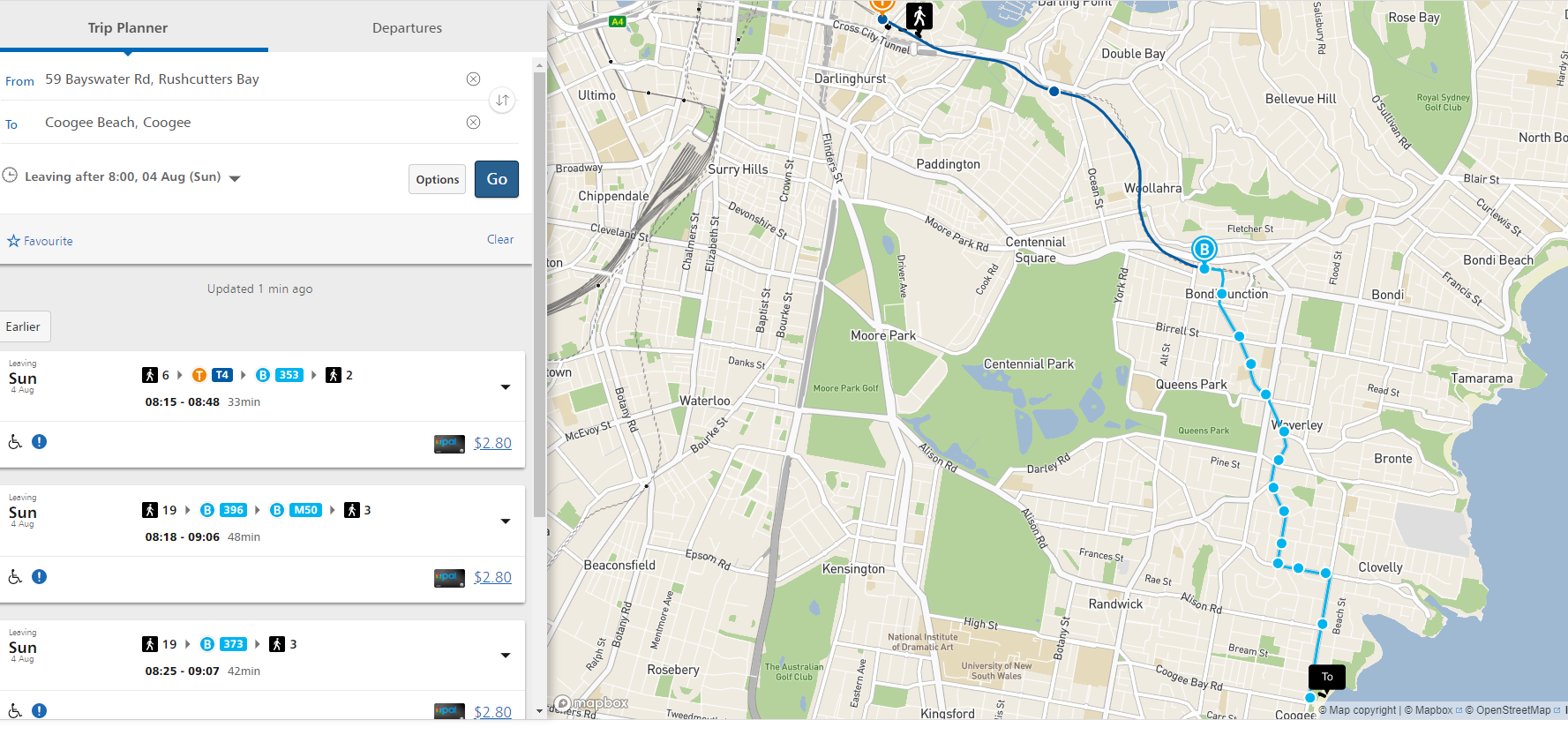Click the alert icon in 08:18 trip
The width and height of the screenshot is (1568, 735).
click(39, 576)
